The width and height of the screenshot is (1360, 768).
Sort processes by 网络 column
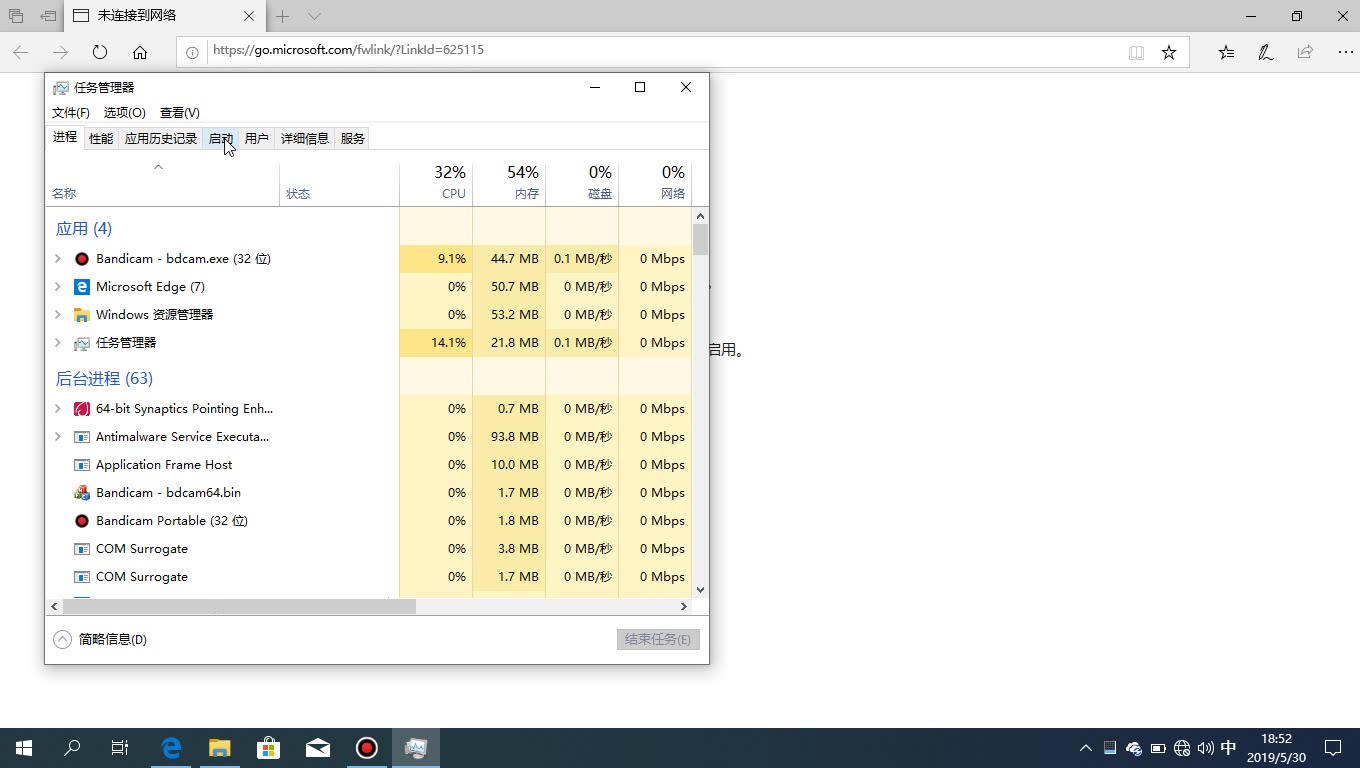pyautogui.click(x=655, y=183)
